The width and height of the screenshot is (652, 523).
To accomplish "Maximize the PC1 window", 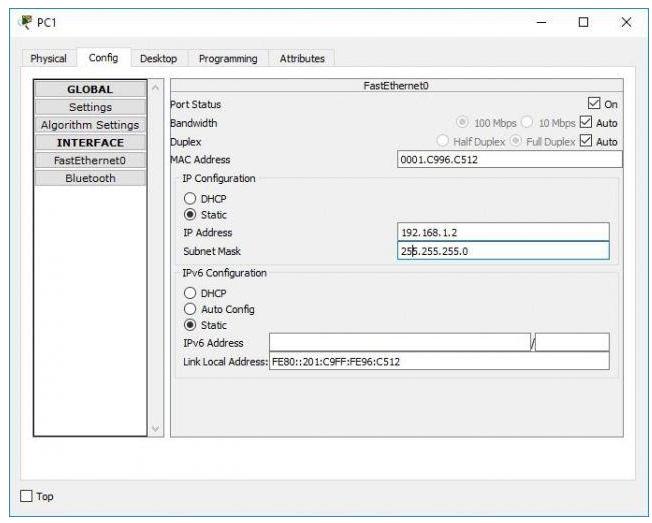I will [583, 22].
